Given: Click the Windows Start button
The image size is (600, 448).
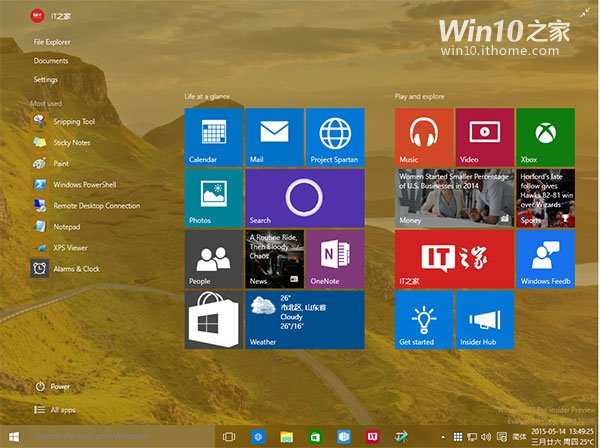Looking at the screenshot, I should tap(14, 437).
